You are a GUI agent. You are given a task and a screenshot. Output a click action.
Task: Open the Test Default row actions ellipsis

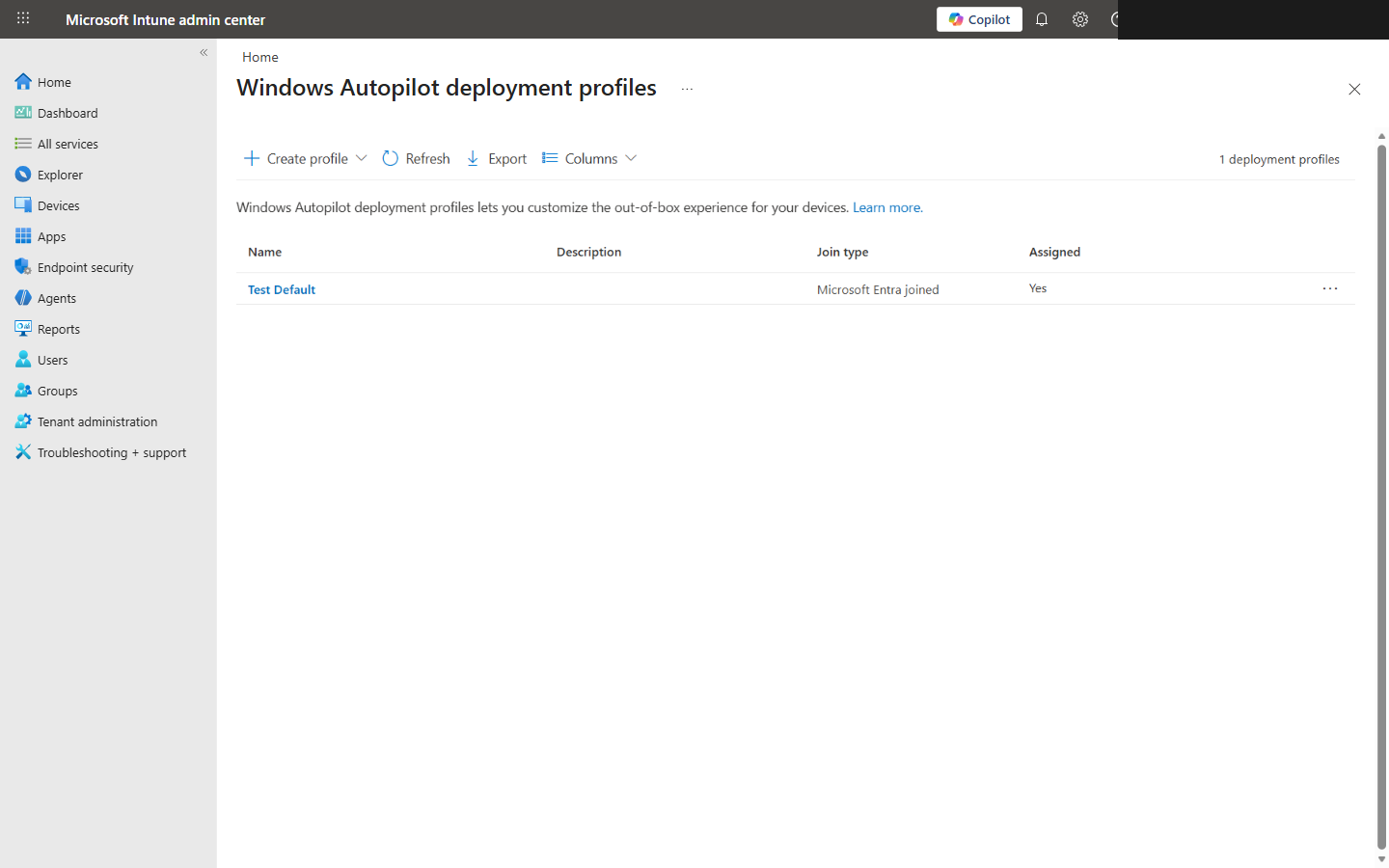[x=1330, y=287]
